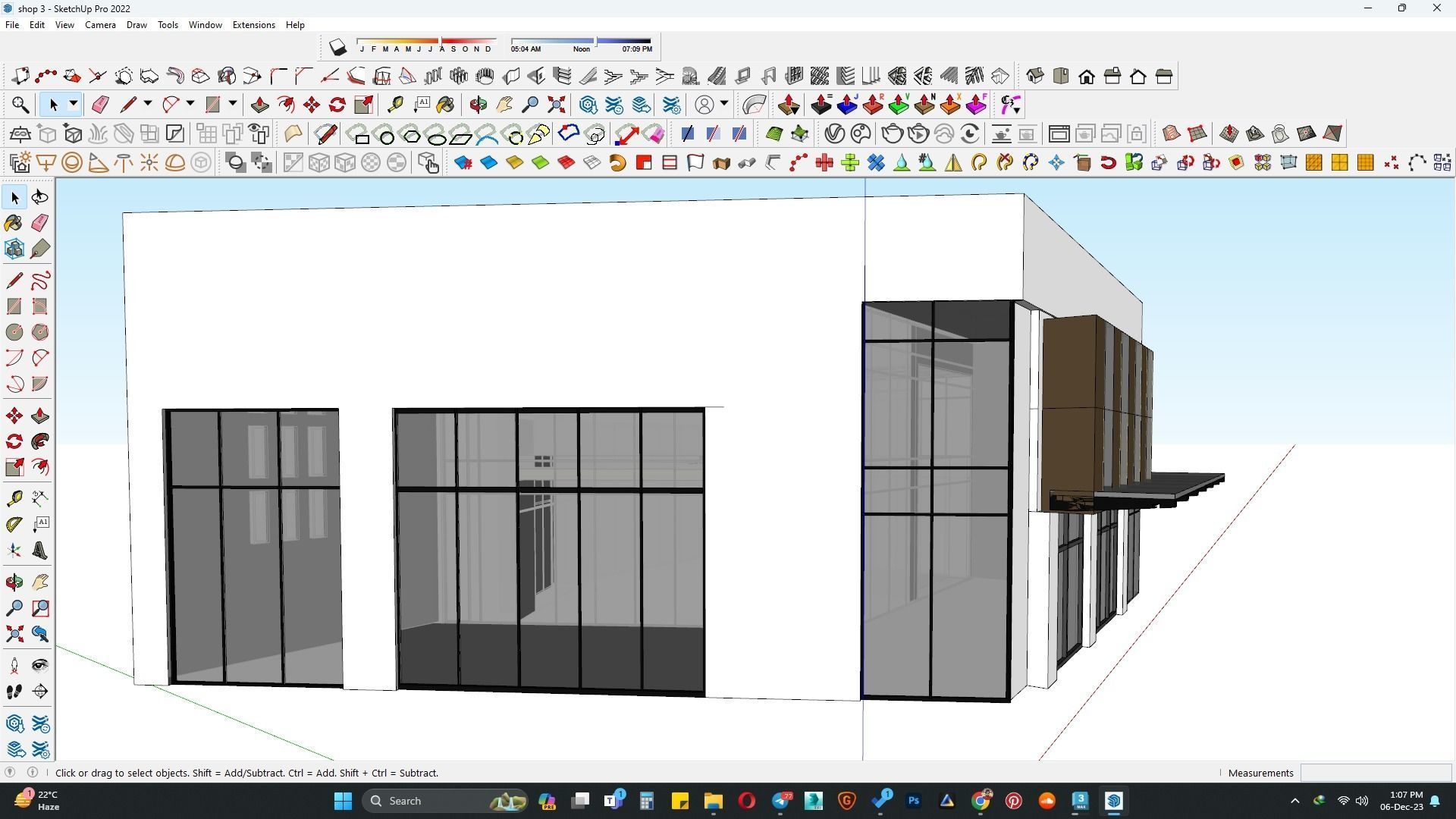
Task: Open the Windows Start button
Action: [343, 801]
